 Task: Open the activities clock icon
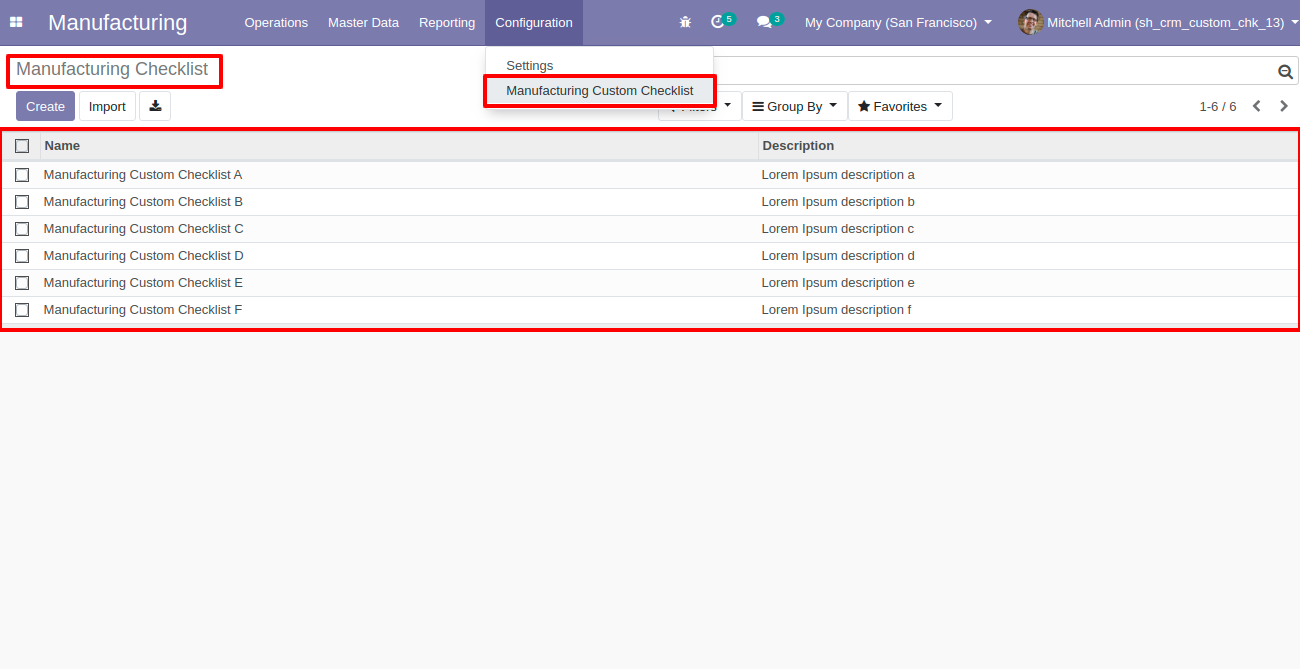tap(718, 22)
